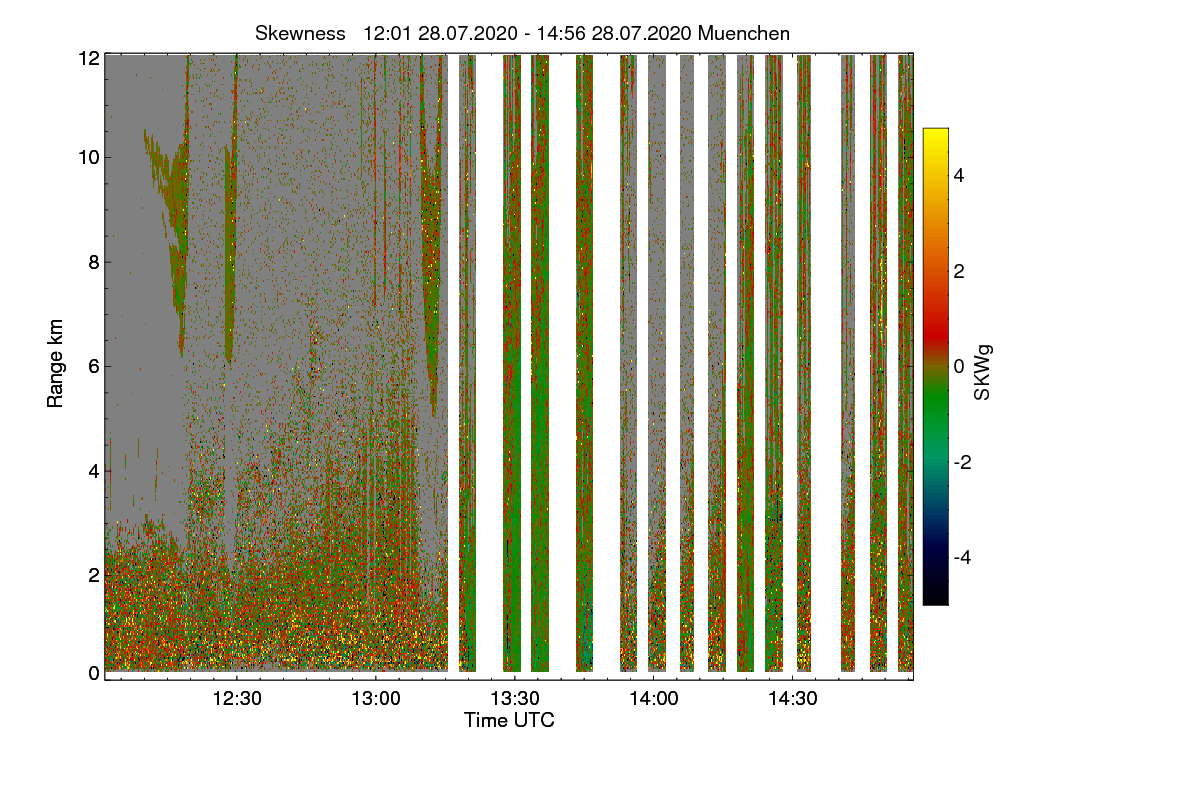Click the yellow top of the colorbar
This screenshot has height=800, width=1200.
point(935,134)
